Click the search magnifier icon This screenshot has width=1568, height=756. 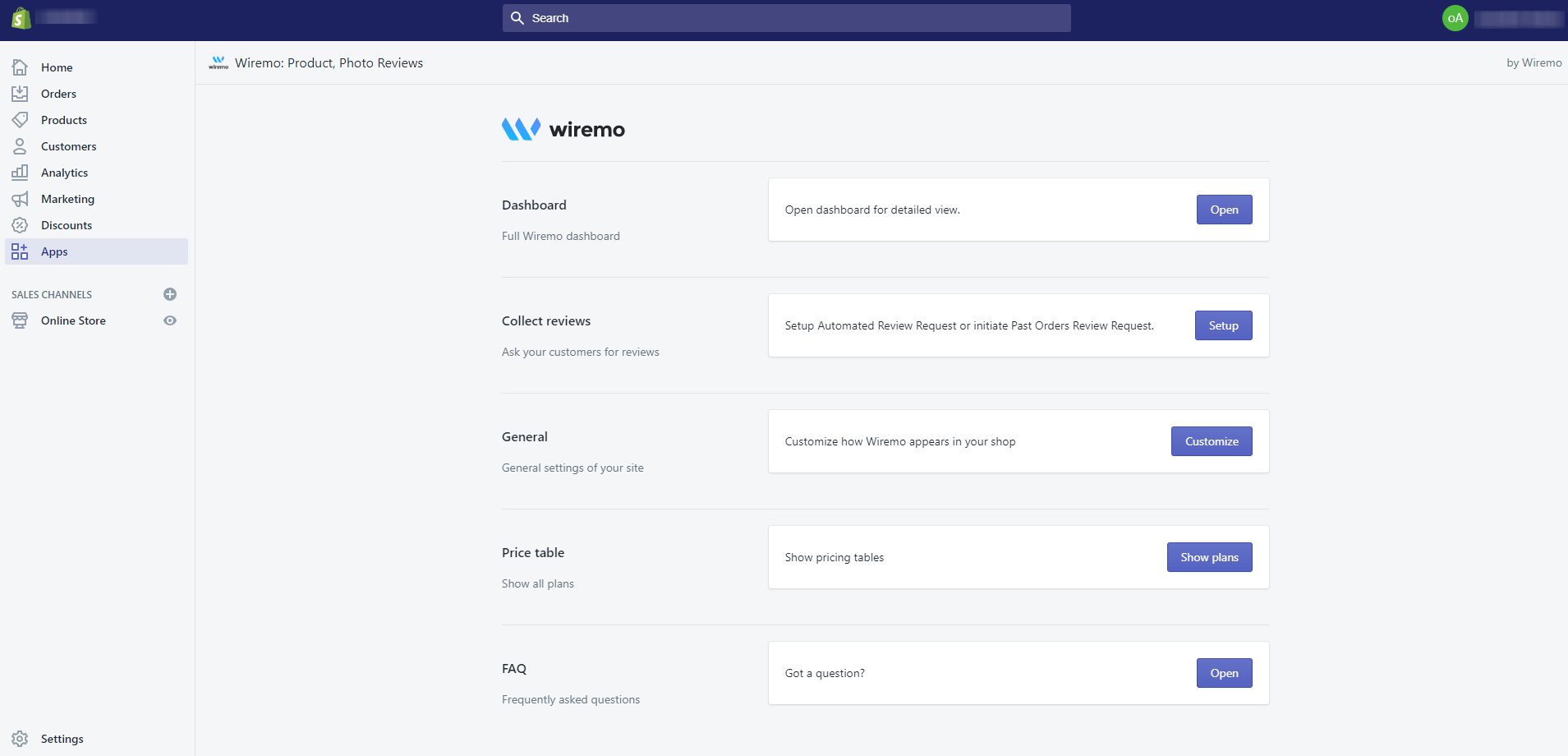click(517, 18)
